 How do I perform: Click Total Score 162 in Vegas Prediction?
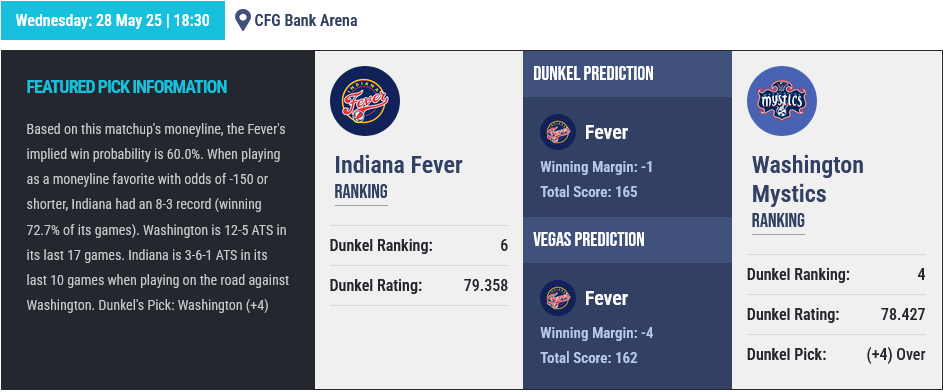[589, 358]
